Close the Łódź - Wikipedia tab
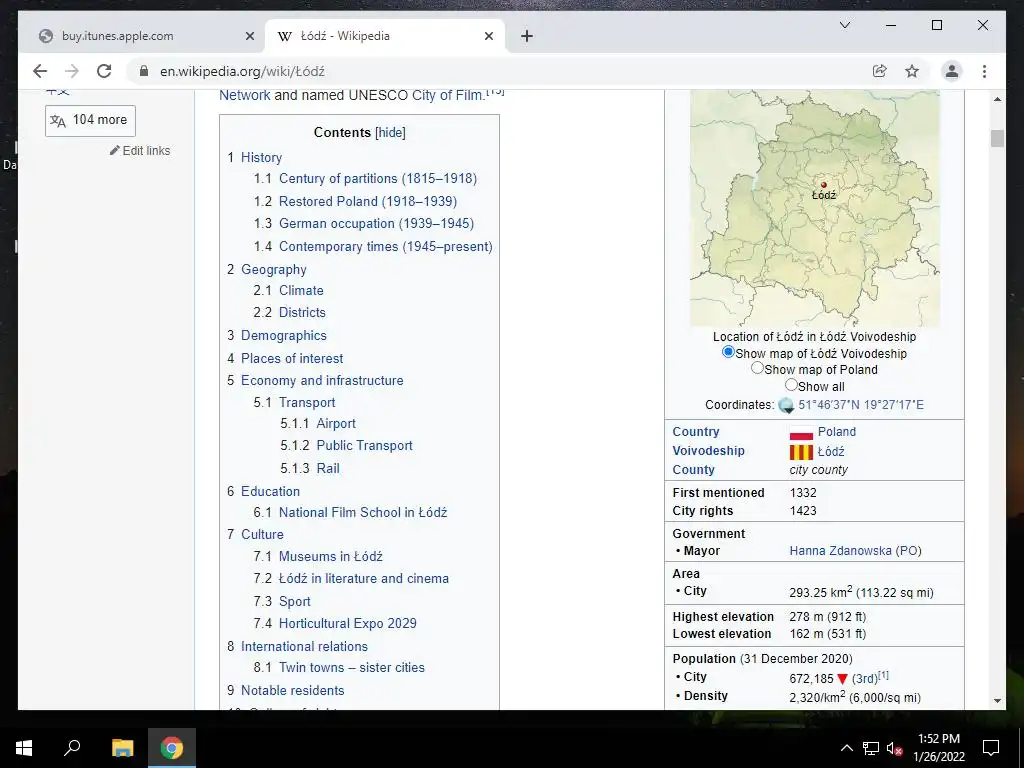 click(x=488, y=36)
